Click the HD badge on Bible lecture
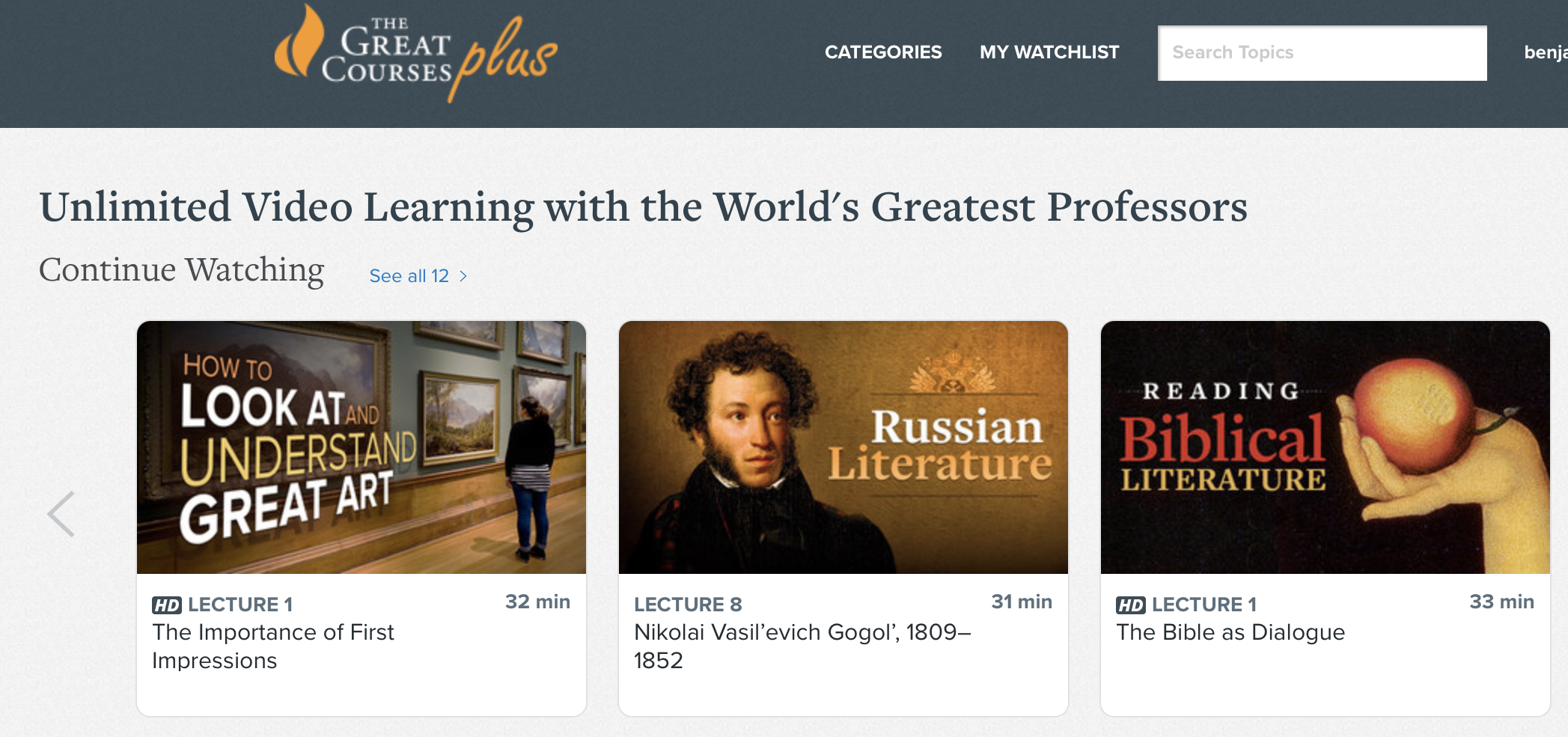Image resolution: width=1568 pixels, height=737 pixels. [x=1130, y=605]
